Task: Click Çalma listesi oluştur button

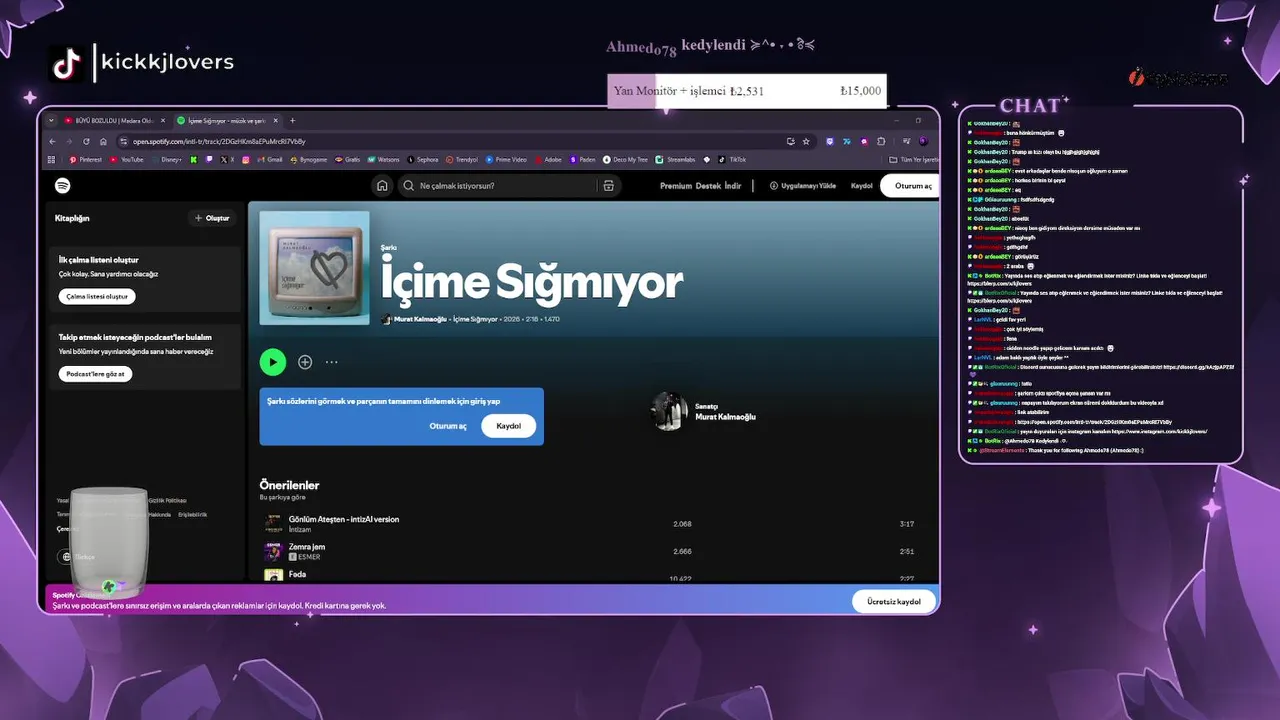Action: (x=97, y=297)
